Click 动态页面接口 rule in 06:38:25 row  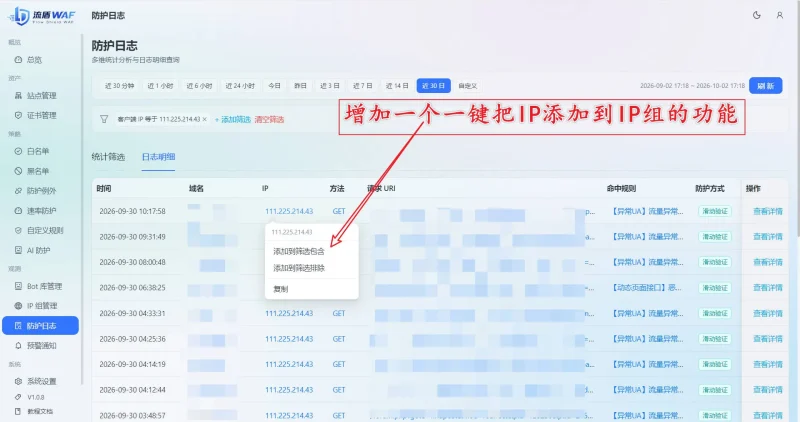pyautogui.click(x=647, y=288)
